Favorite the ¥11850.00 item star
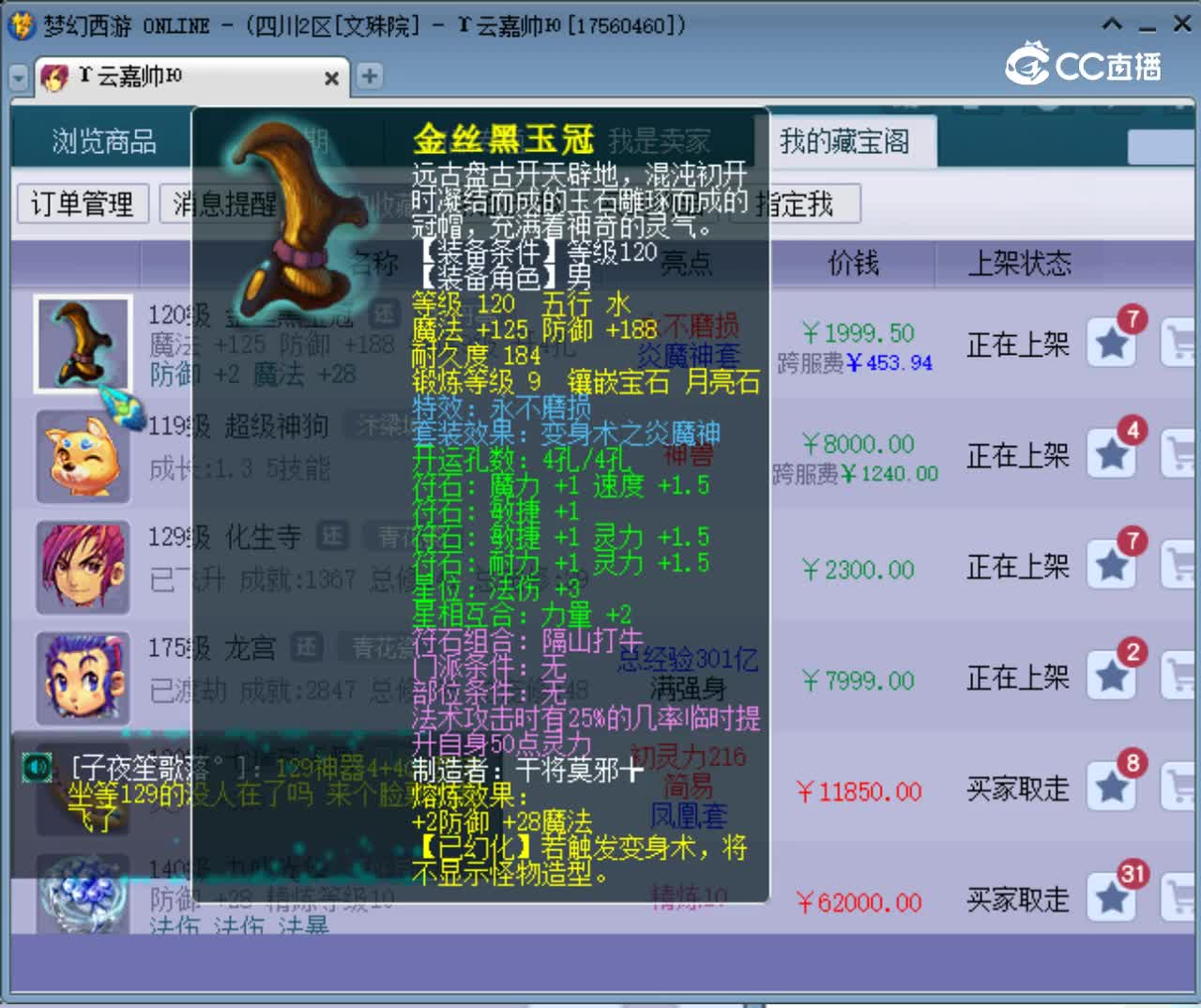The width and height of the screenshot is (1201, 1008). [1113, 787]
